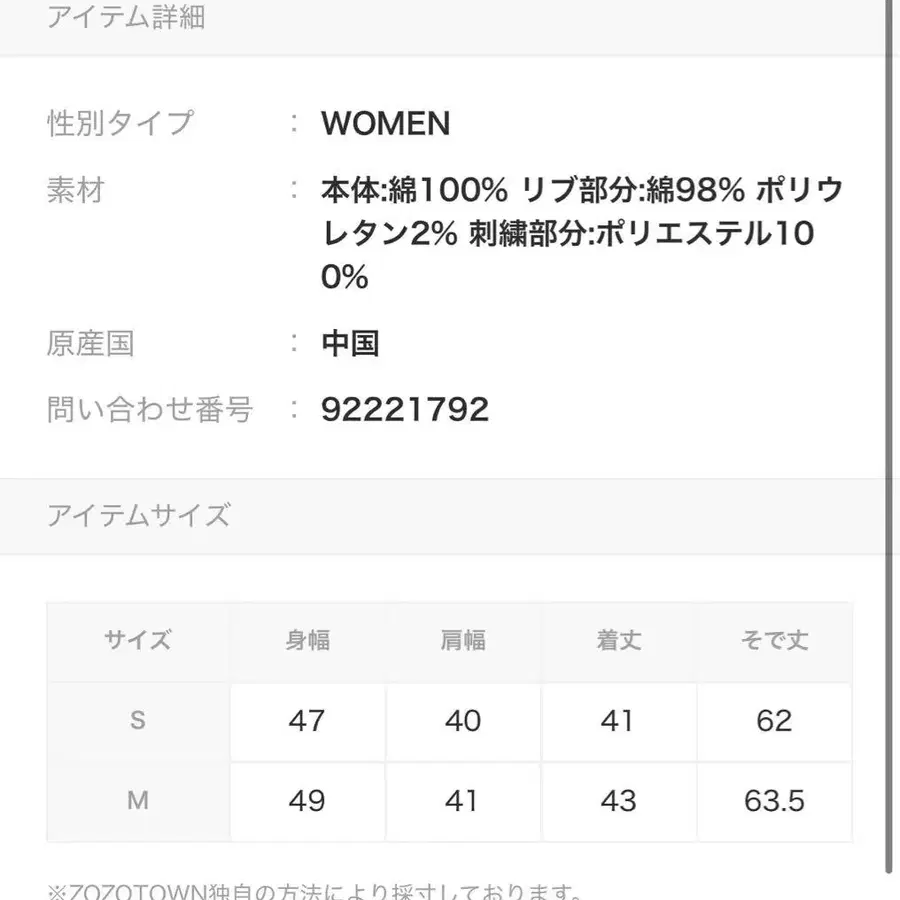
Task: Click the そで丈 column header
Action: [x=775, y=641]
